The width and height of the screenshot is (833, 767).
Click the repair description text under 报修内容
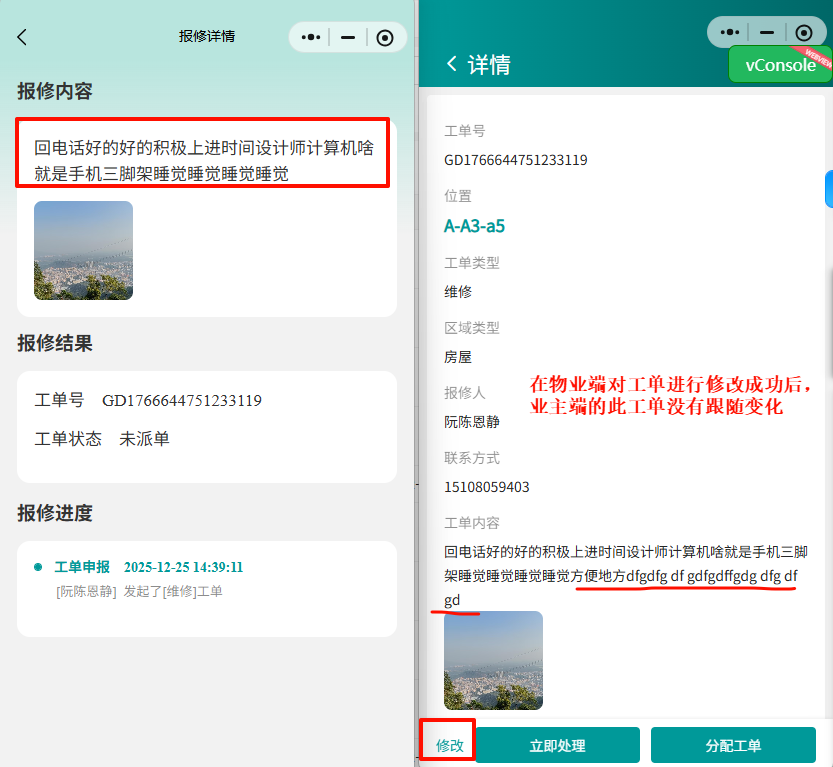coord(203,161)
